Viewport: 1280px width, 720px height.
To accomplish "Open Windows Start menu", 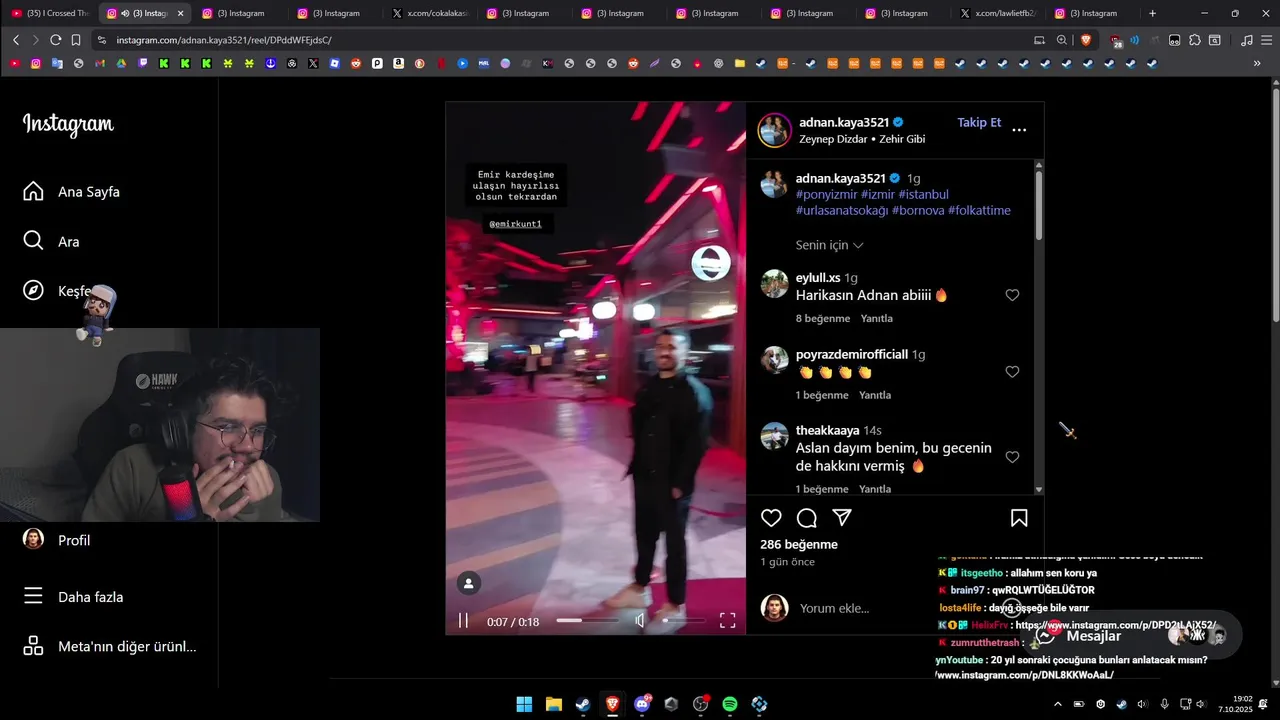I will pyautogui.click(x=524, y=704).
